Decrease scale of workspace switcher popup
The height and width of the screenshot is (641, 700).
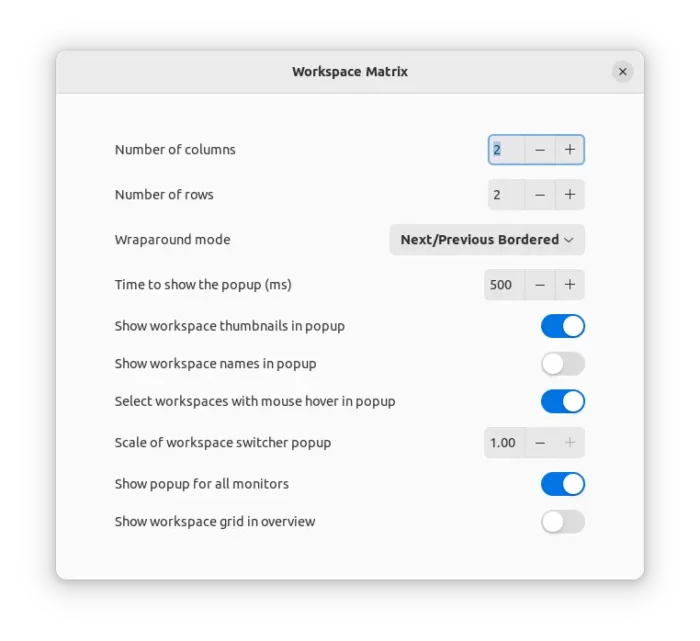tap(540, 443)
